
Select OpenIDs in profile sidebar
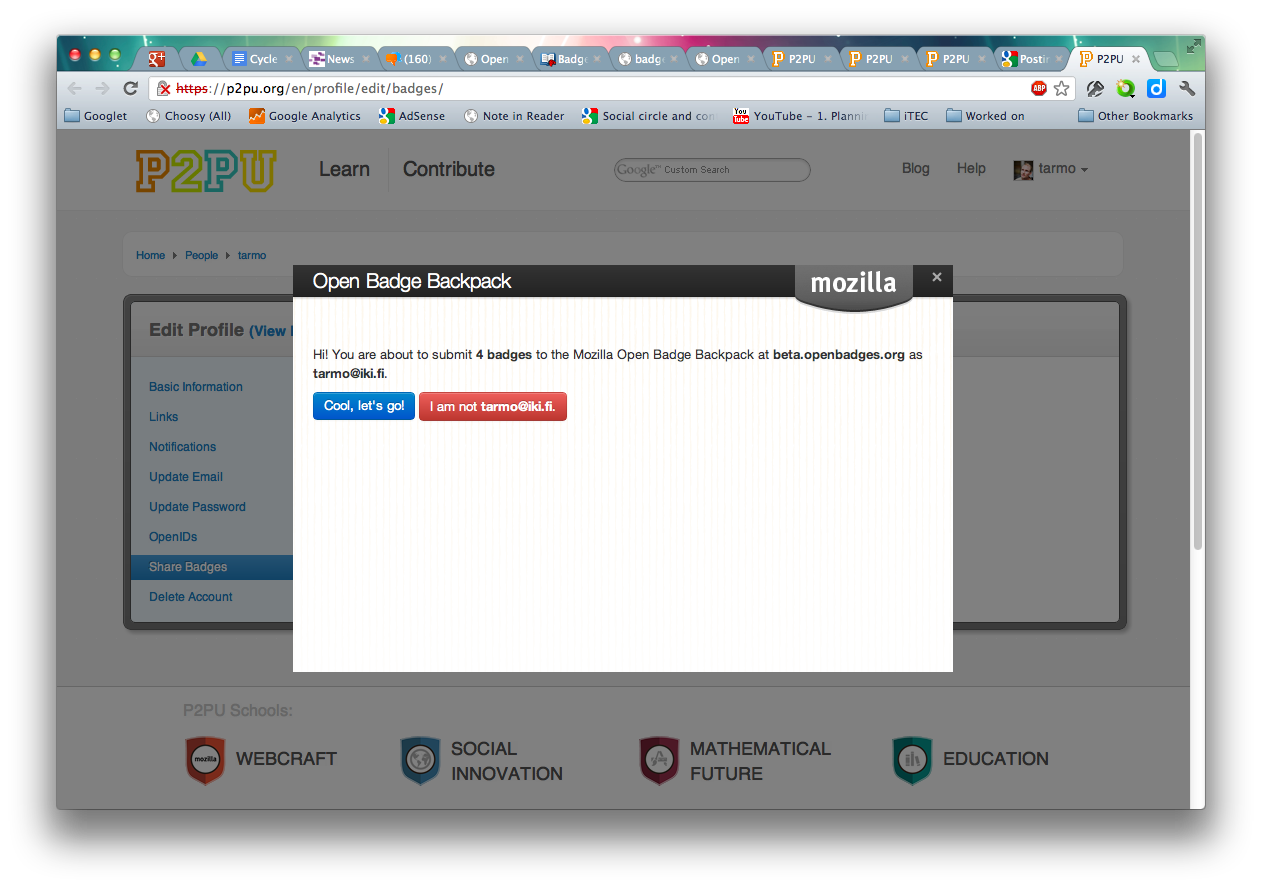click(173, 537)
